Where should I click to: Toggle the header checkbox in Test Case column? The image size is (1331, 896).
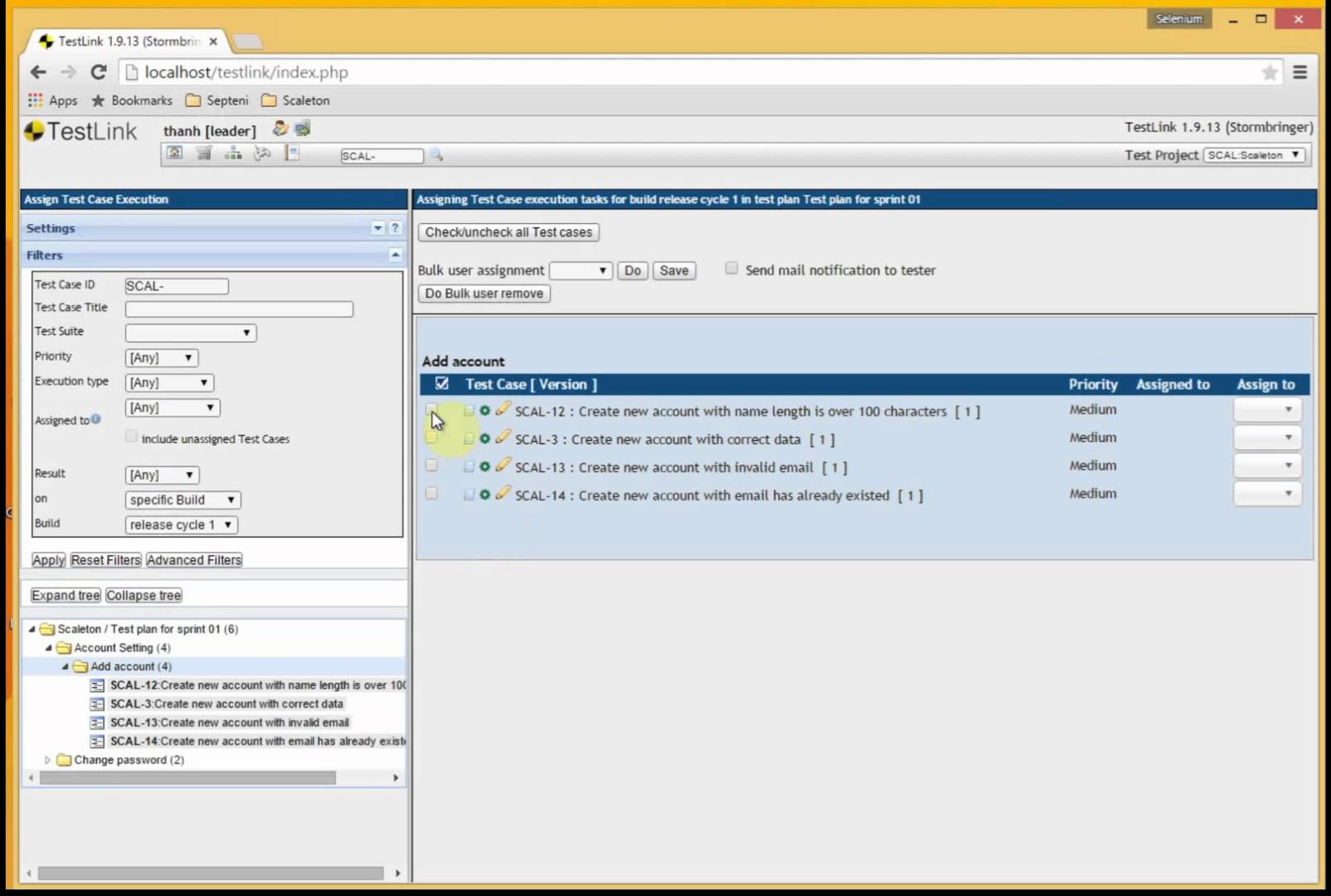[x=442, y=383]
